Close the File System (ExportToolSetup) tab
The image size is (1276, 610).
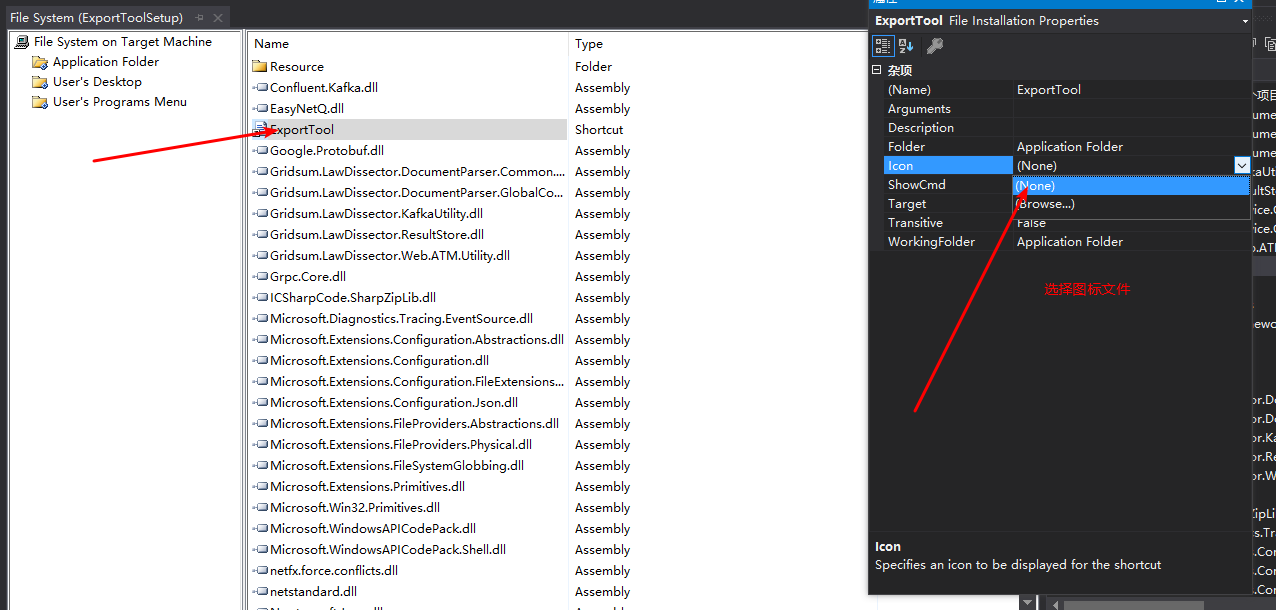click(218, 18)
